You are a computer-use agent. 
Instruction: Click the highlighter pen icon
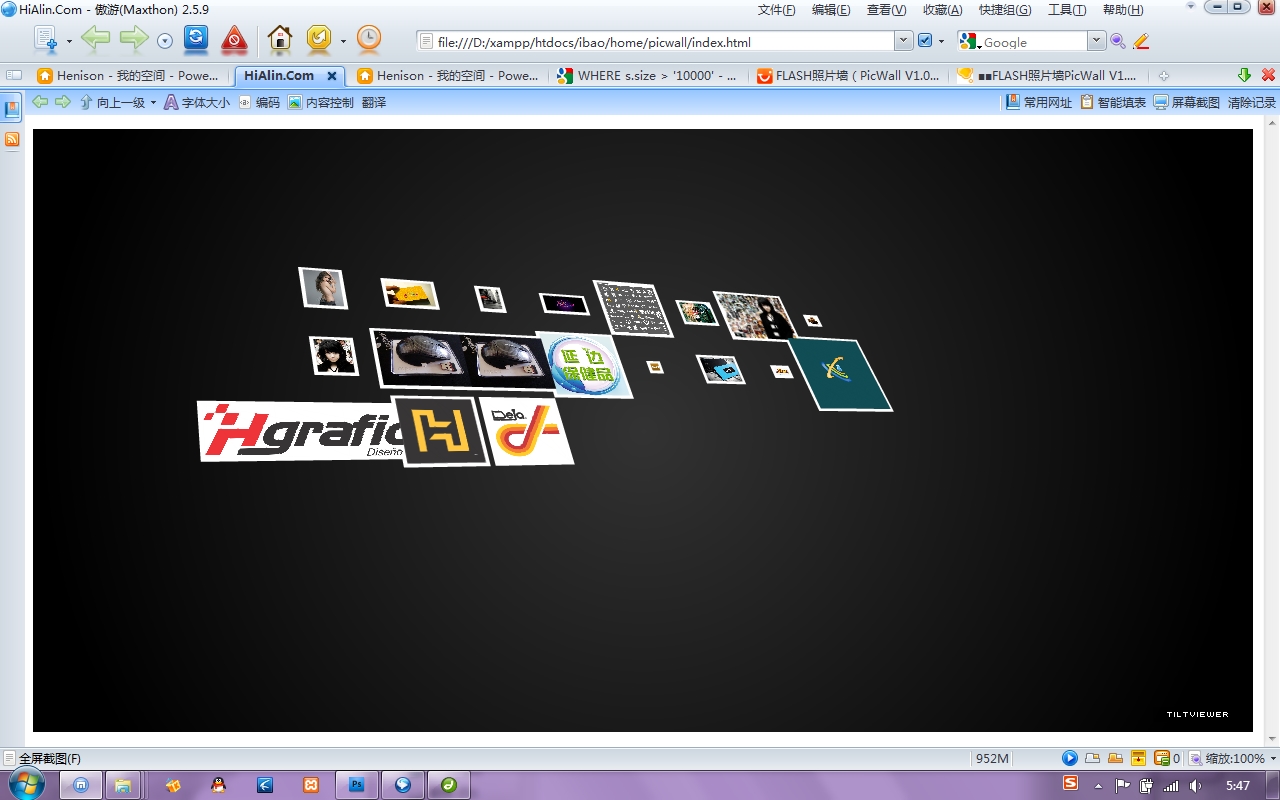[x=1140, y=41]
